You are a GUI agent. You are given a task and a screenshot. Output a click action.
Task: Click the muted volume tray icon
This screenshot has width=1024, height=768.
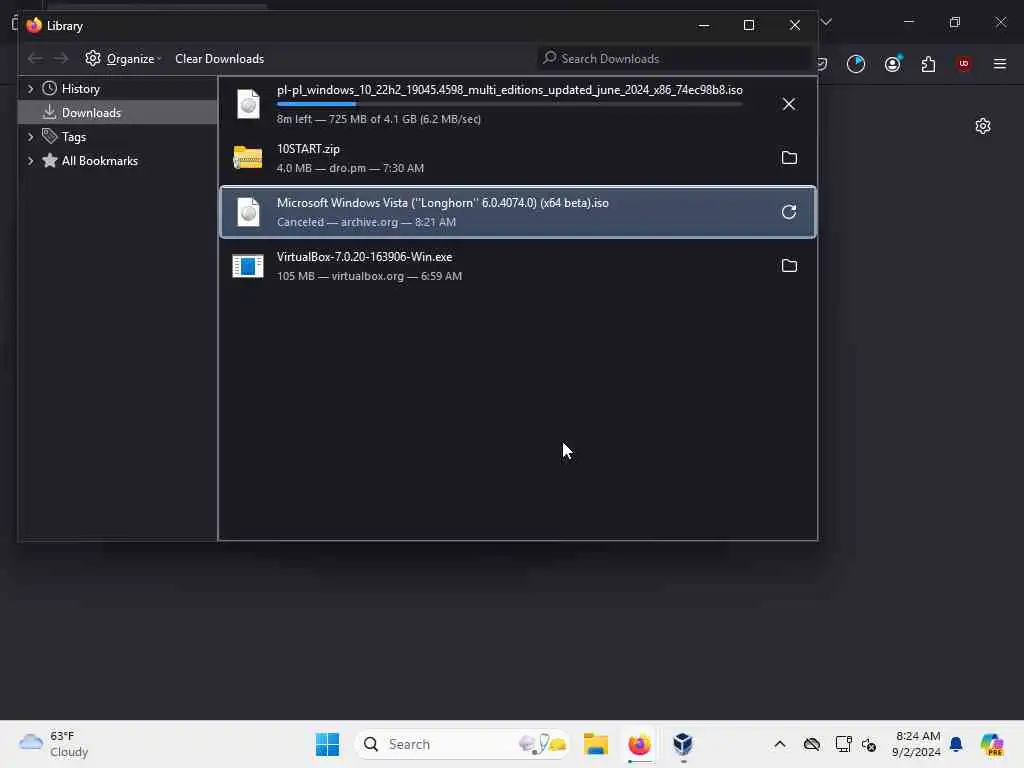click(869, 744)
